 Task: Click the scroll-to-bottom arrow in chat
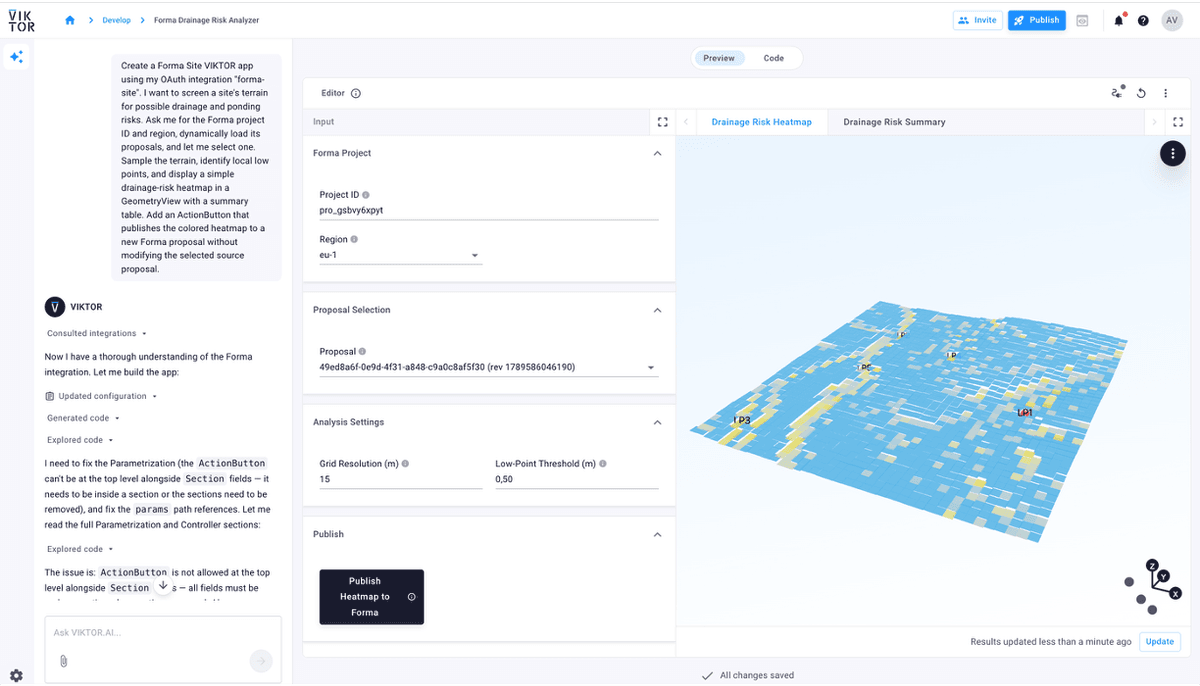(x=163, y=586)
